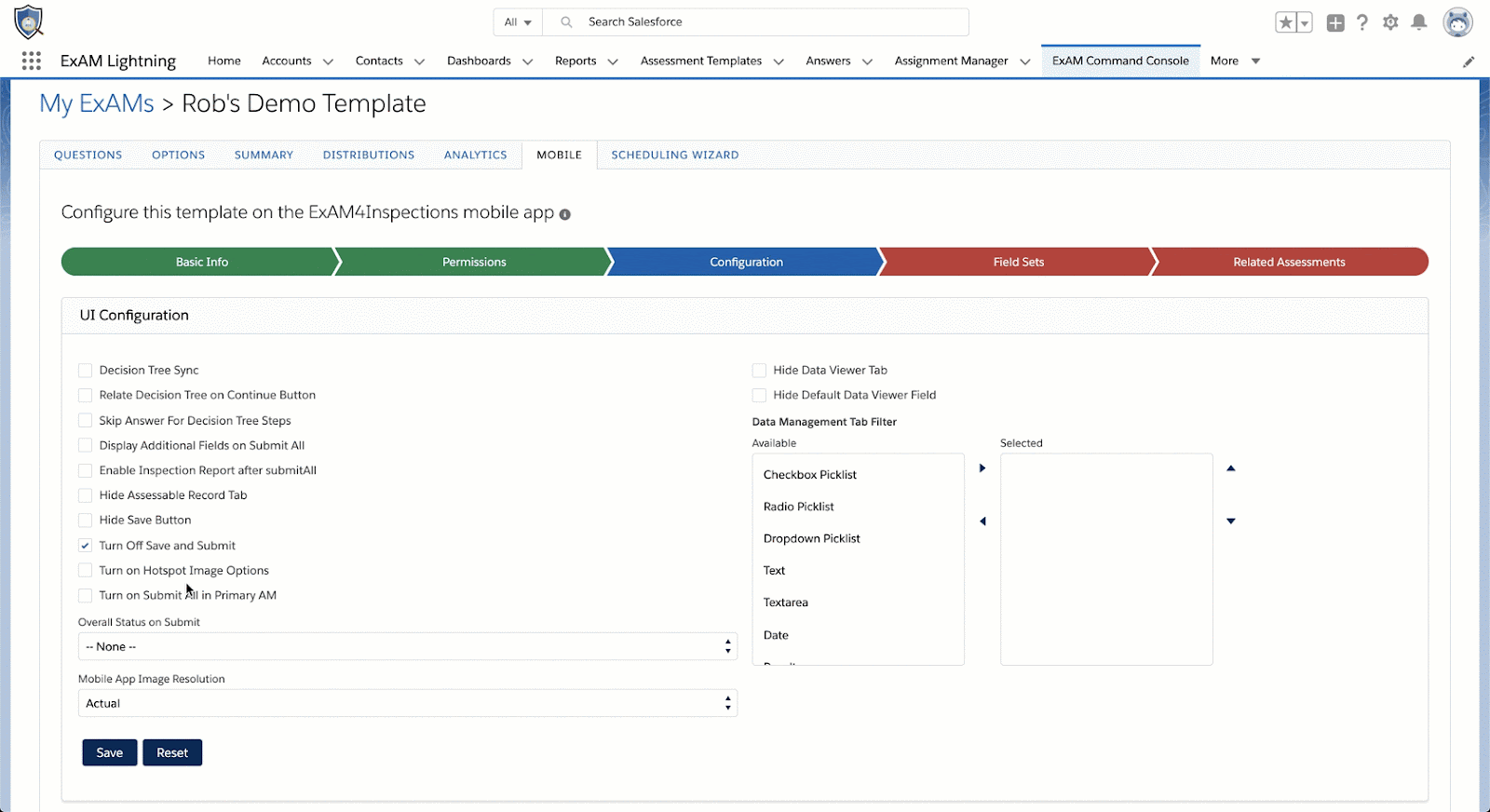The width and height of the screenshot is (1490, 812).
Task: Check Turn on Submit All in Primary AM
Action: (x=86, y=596)
